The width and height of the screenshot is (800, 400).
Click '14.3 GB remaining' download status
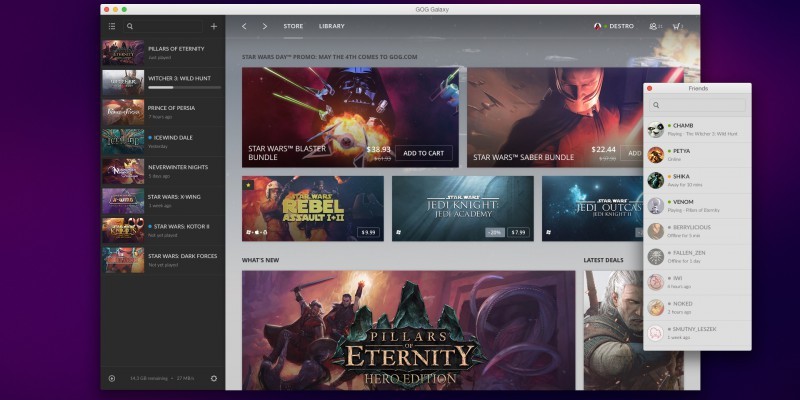coord(149,379)
